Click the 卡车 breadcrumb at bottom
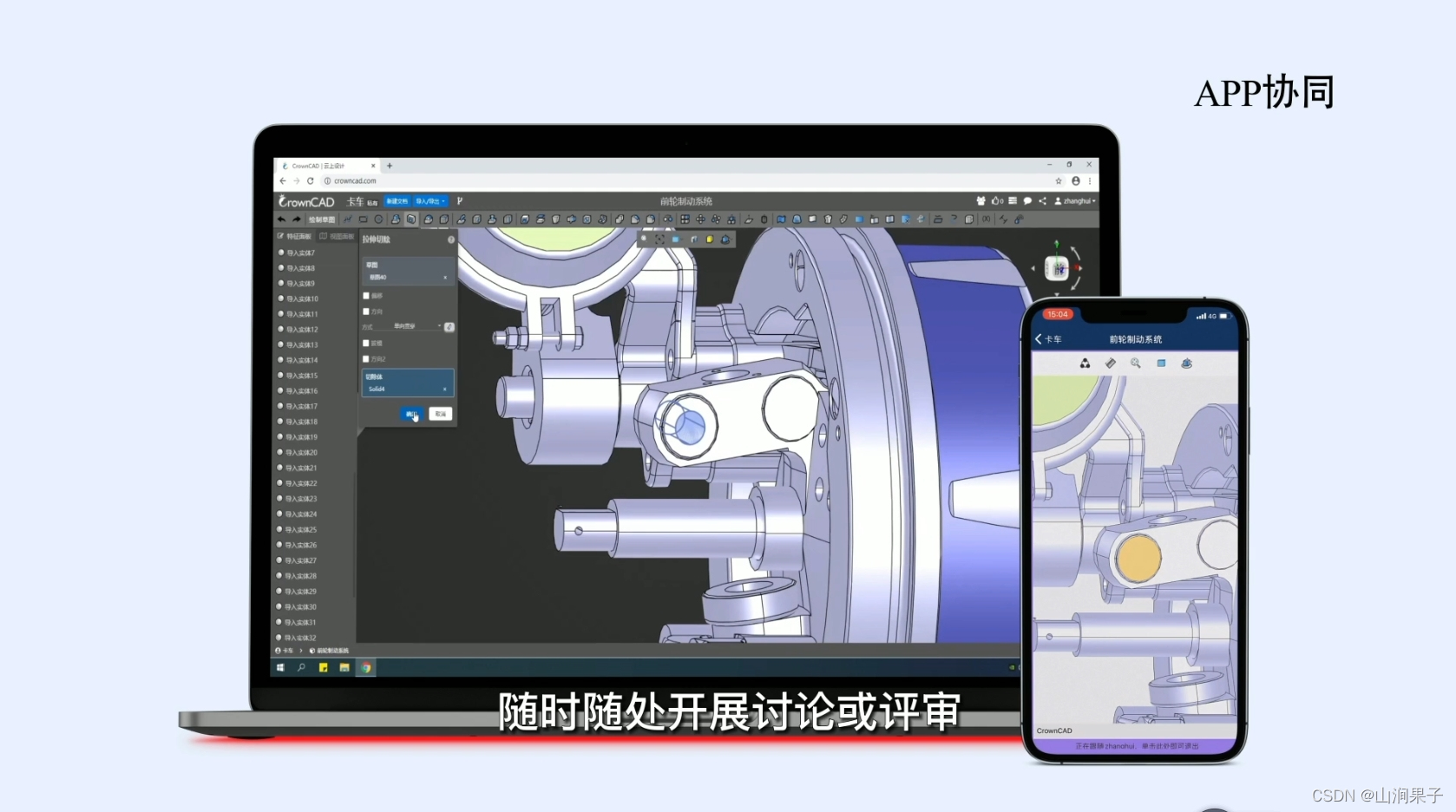Viewport: 1456px width, 812px height. click(x=287, y=651)
